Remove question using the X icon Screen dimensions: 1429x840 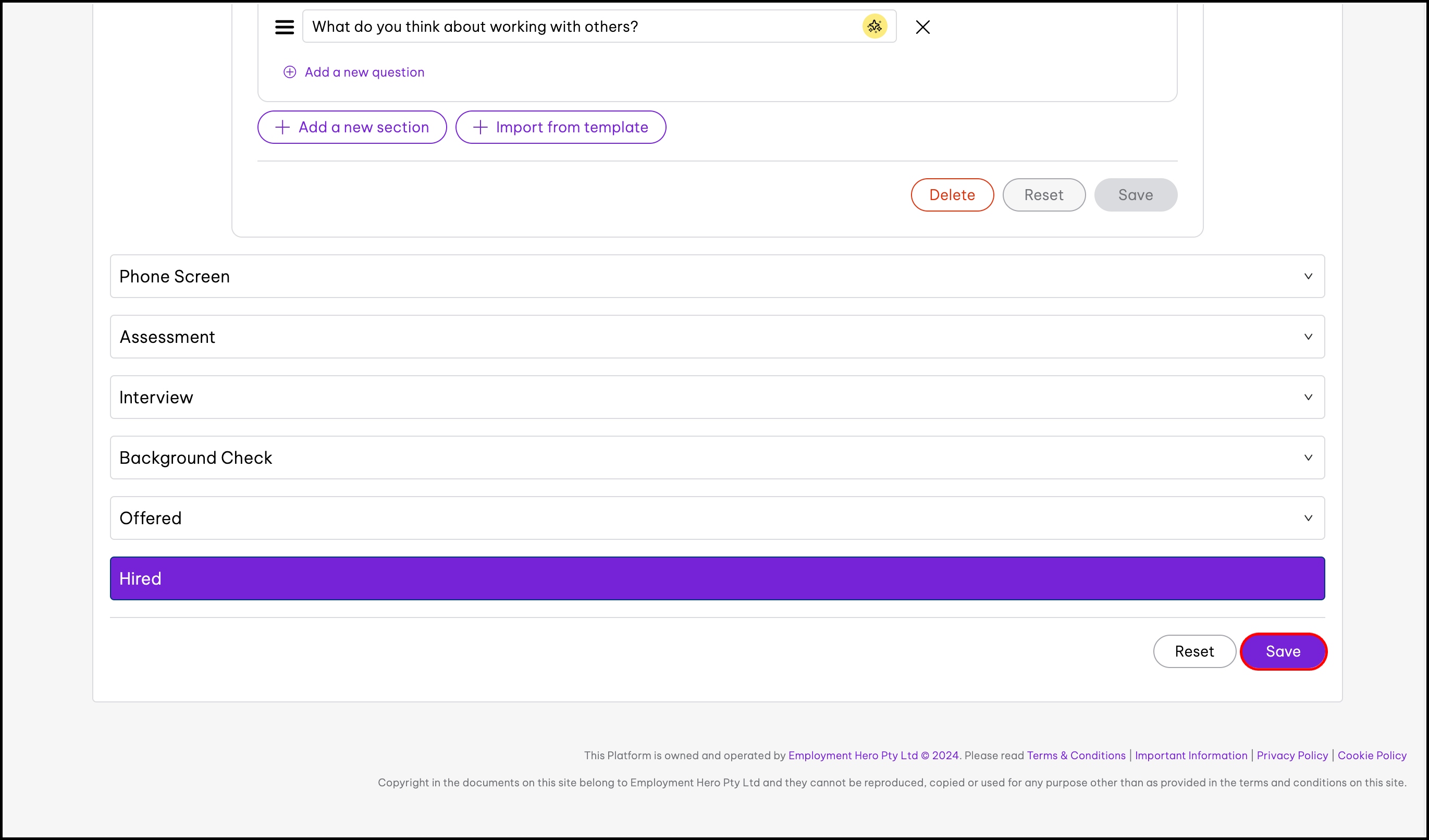coord(922,27)
